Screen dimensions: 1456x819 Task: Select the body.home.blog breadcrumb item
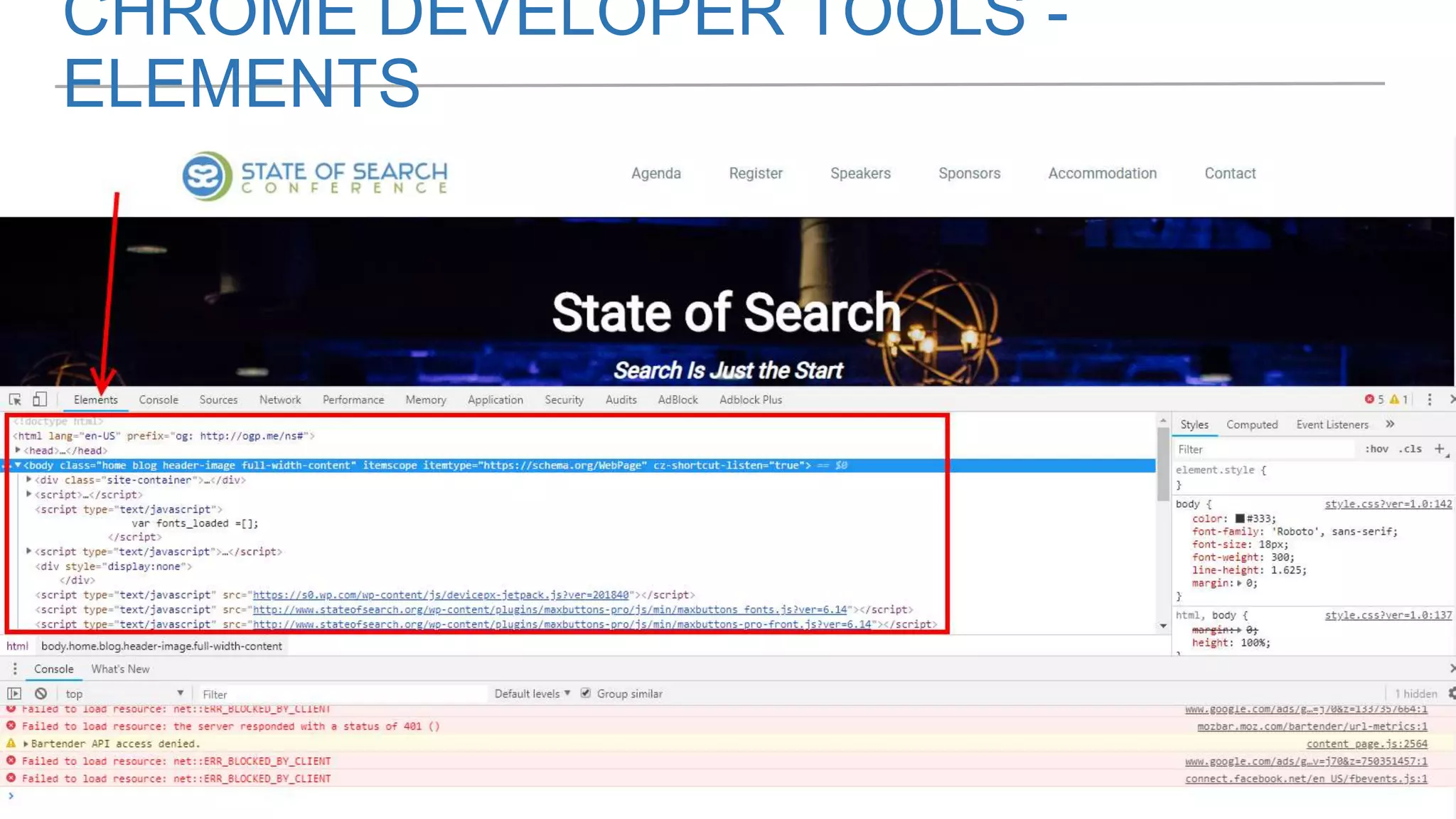pos(161,646)
